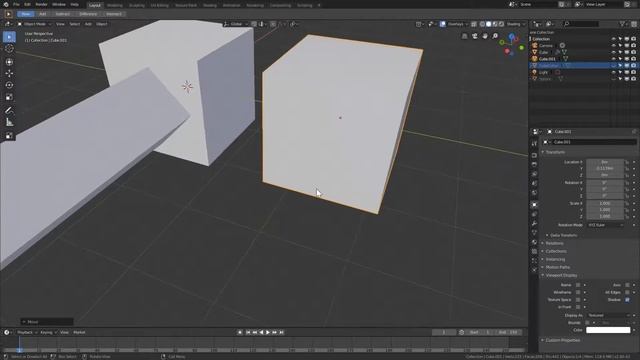Screen dimensions: 640x360
Task: Open the viewport Add menu
Action: click(x=88, y=24)
